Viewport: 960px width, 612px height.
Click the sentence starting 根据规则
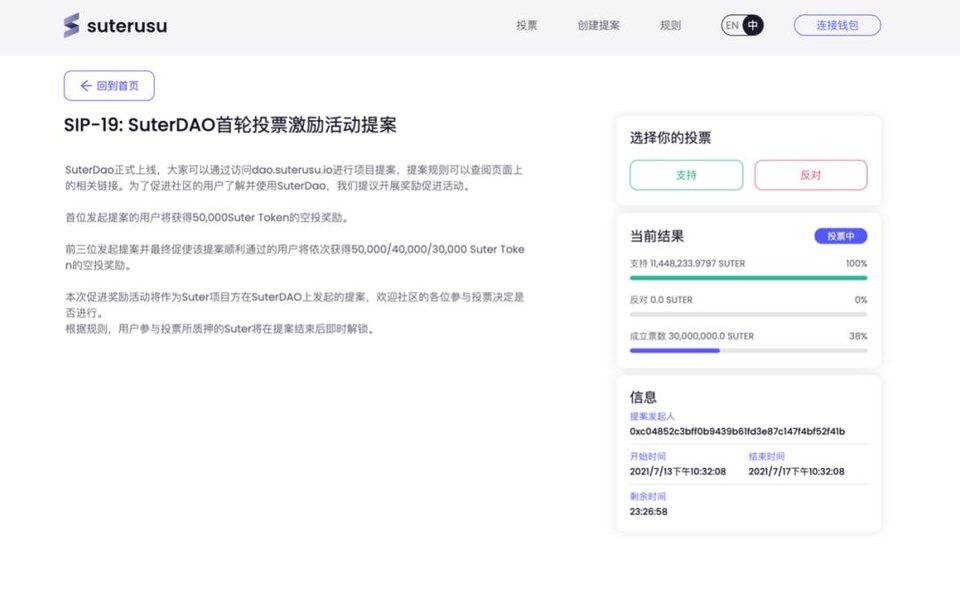click(x=220, y=329)
